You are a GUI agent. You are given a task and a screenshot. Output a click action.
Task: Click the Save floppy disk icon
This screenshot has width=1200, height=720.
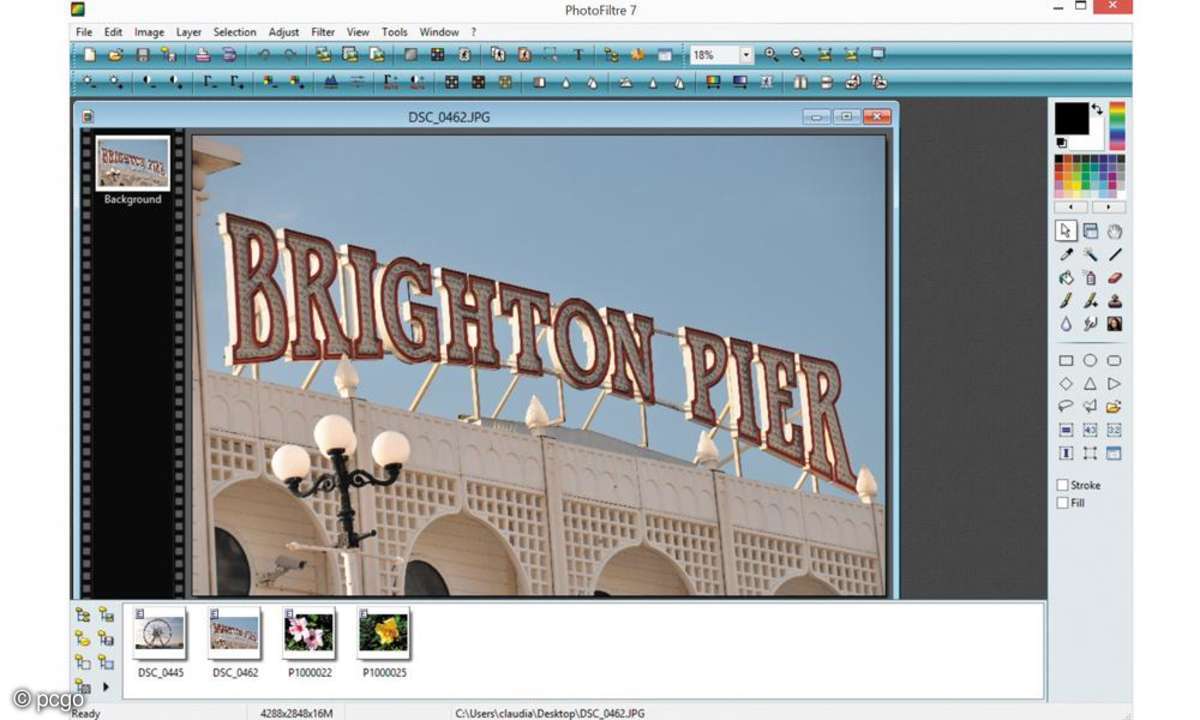click(143, 55)
